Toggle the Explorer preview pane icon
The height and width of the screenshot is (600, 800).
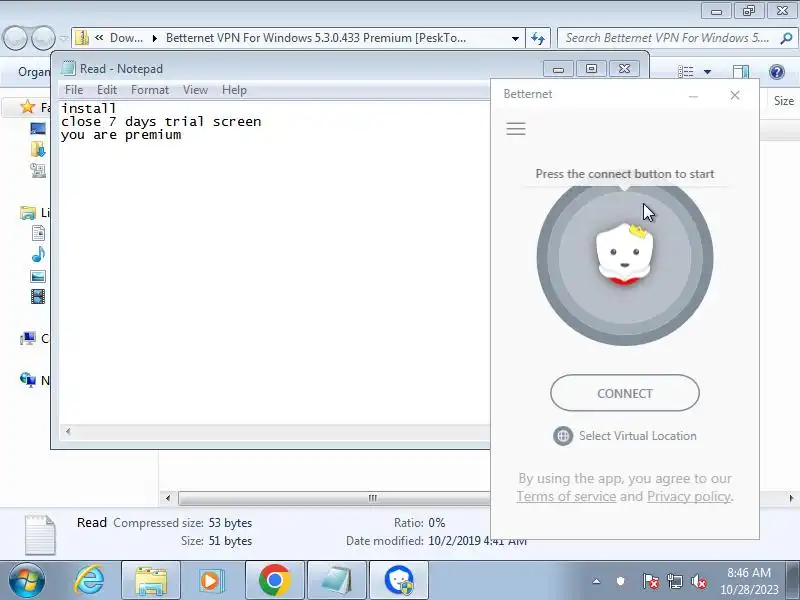[740, 71]
